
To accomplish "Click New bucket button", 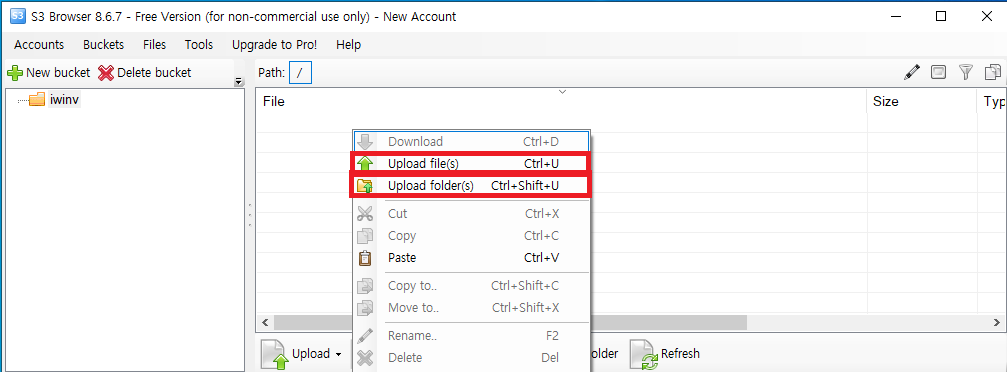I will 48,73.
